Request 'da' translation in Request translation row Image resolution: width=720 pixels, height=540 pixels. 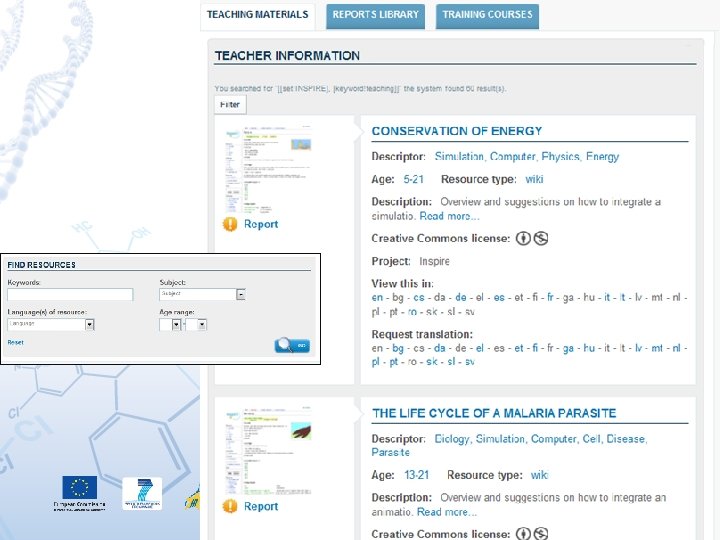(439, 348)
